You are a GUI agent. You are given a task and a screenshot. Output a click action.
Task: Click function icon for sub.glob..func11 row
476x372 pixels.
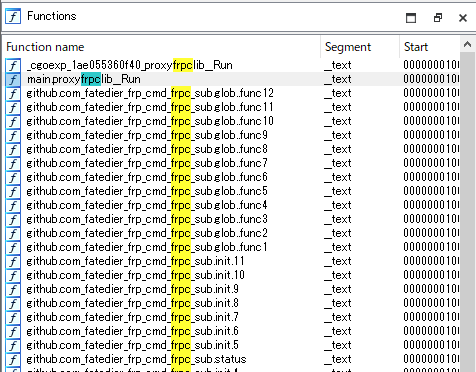tap(13, 107)
